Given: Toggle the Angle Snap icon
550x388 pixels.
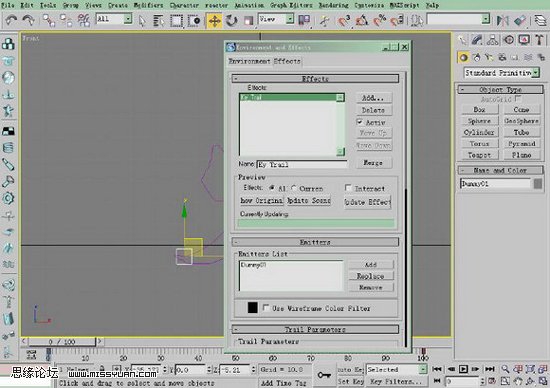Looking at the screenshot, I should tap(361, 21).
